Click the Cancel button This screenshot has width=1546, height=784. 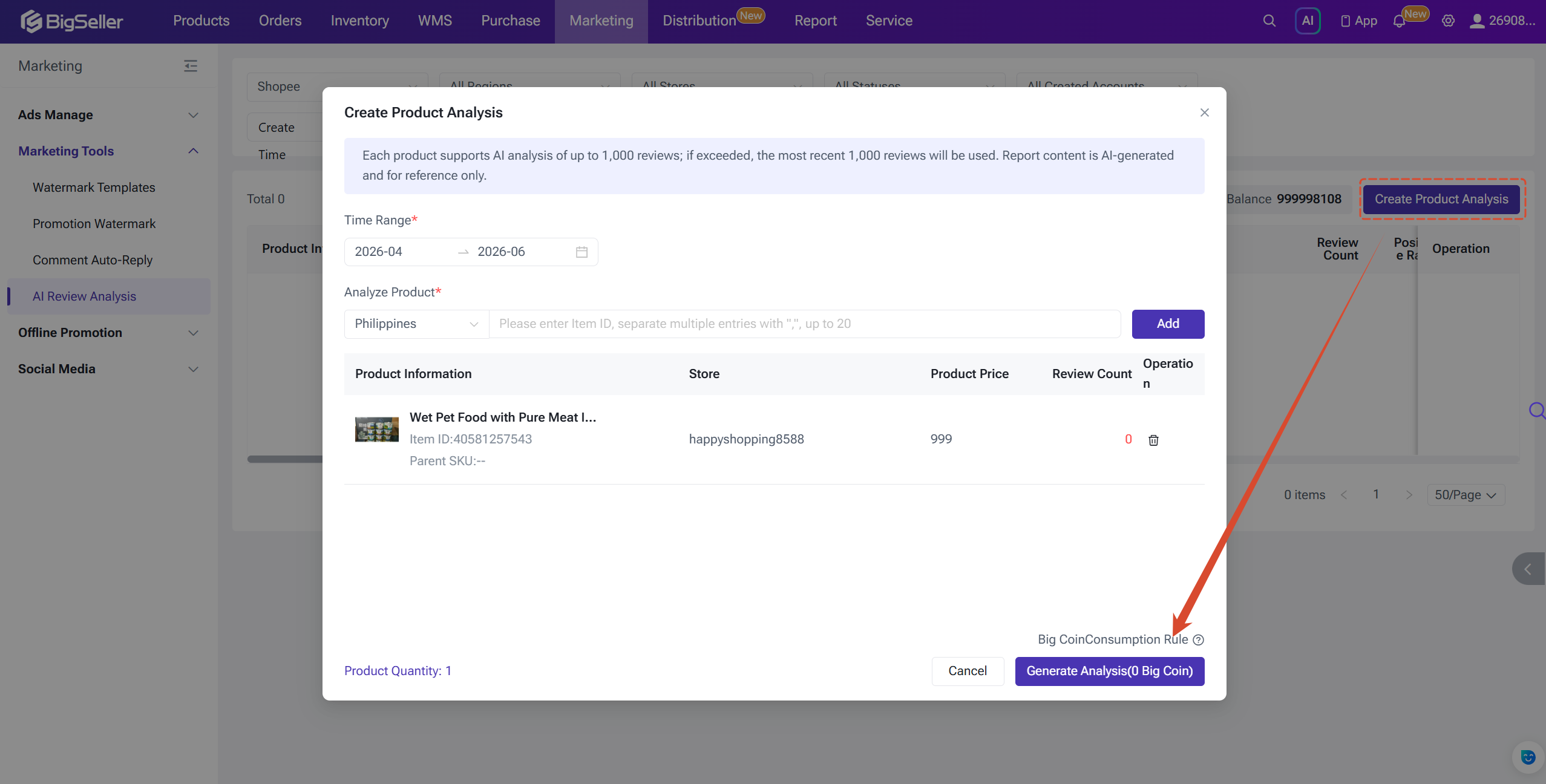tap(968, 671)
